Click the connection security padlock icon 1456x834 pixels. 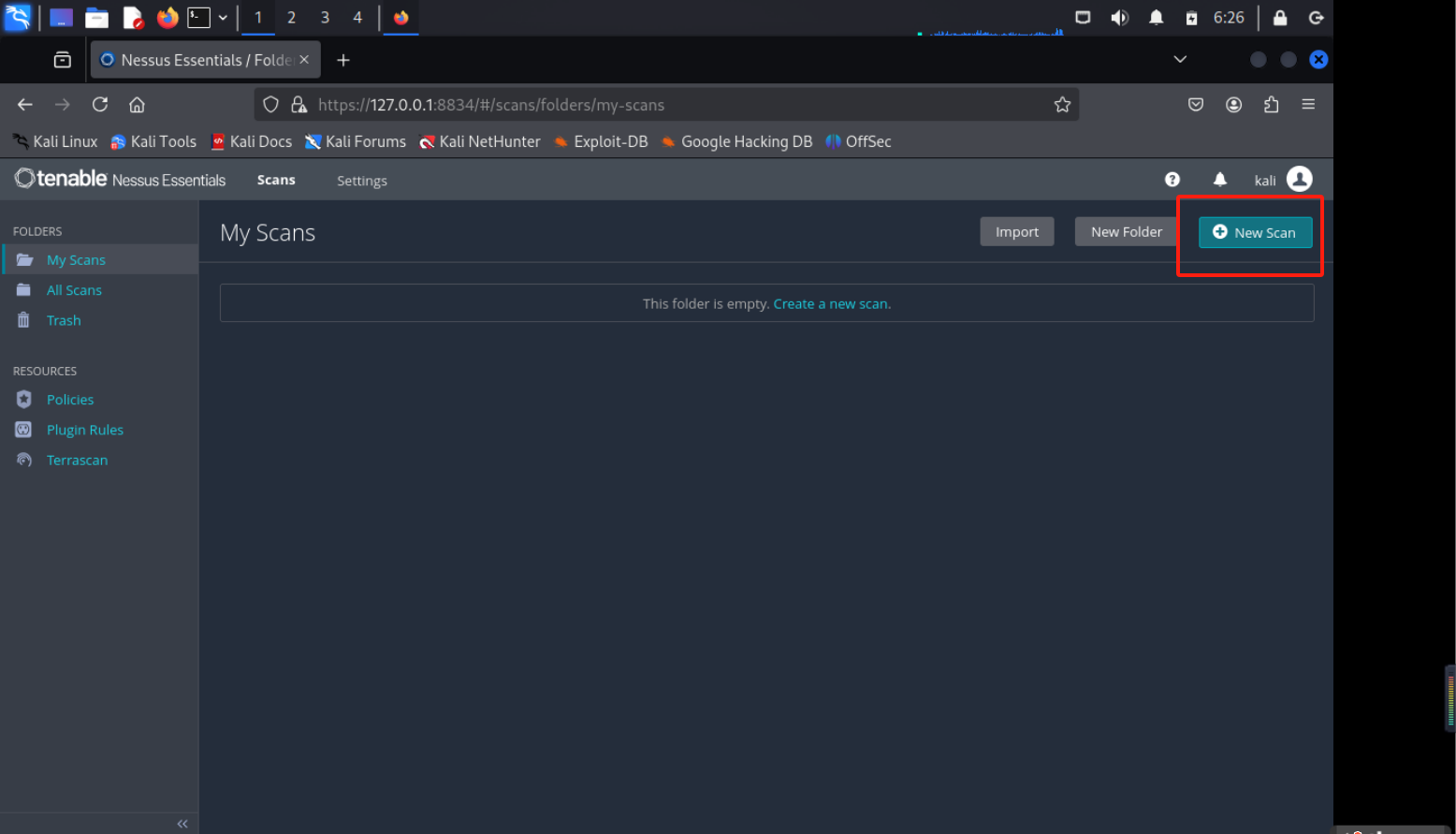pos(298,105)
